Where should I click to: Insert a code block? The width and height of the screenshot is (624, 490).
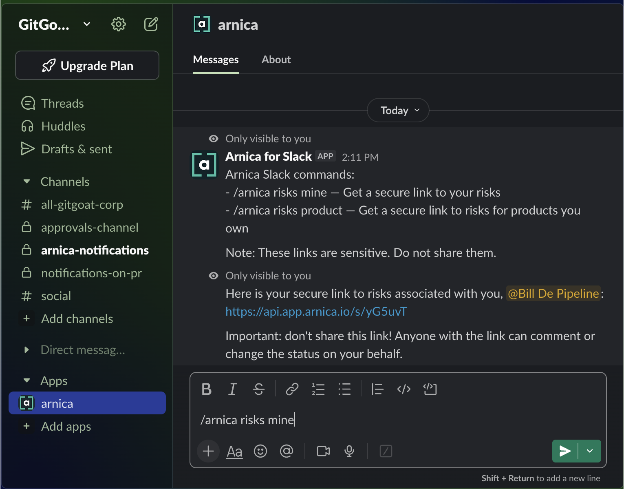coord(430,389)
